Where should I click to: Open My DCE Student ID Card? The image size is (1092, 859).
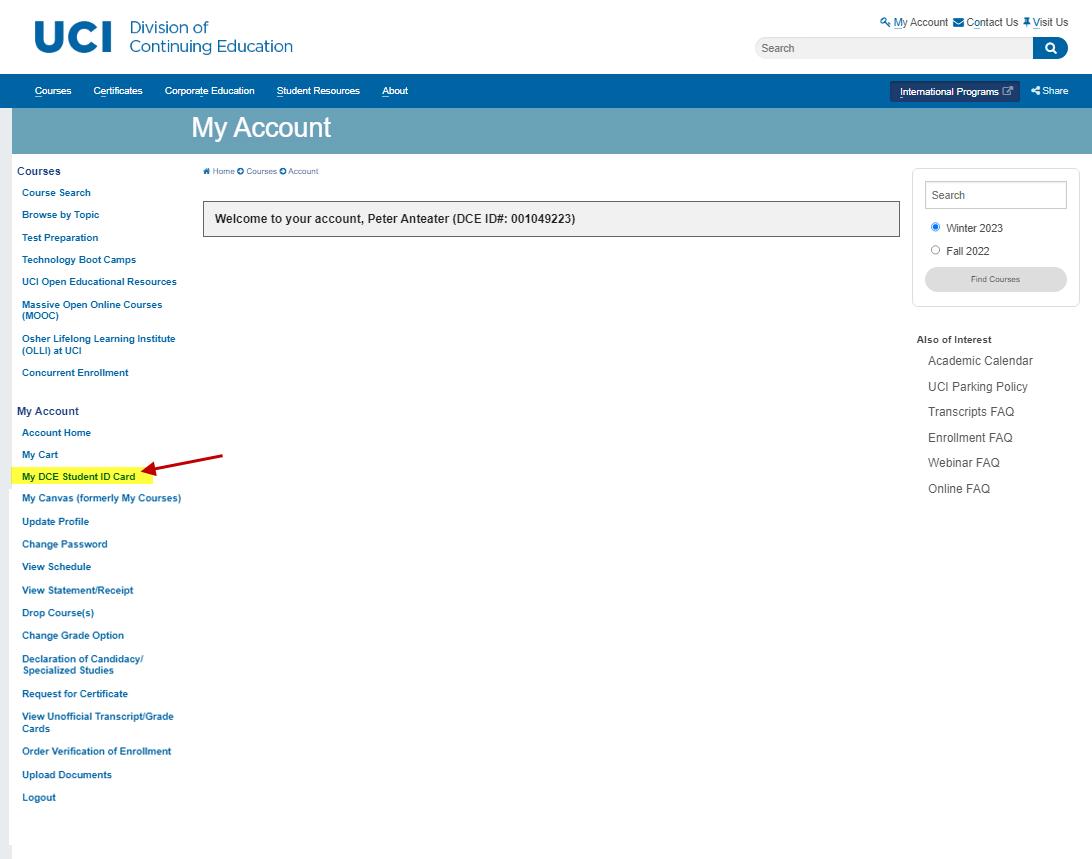(78, 476)
